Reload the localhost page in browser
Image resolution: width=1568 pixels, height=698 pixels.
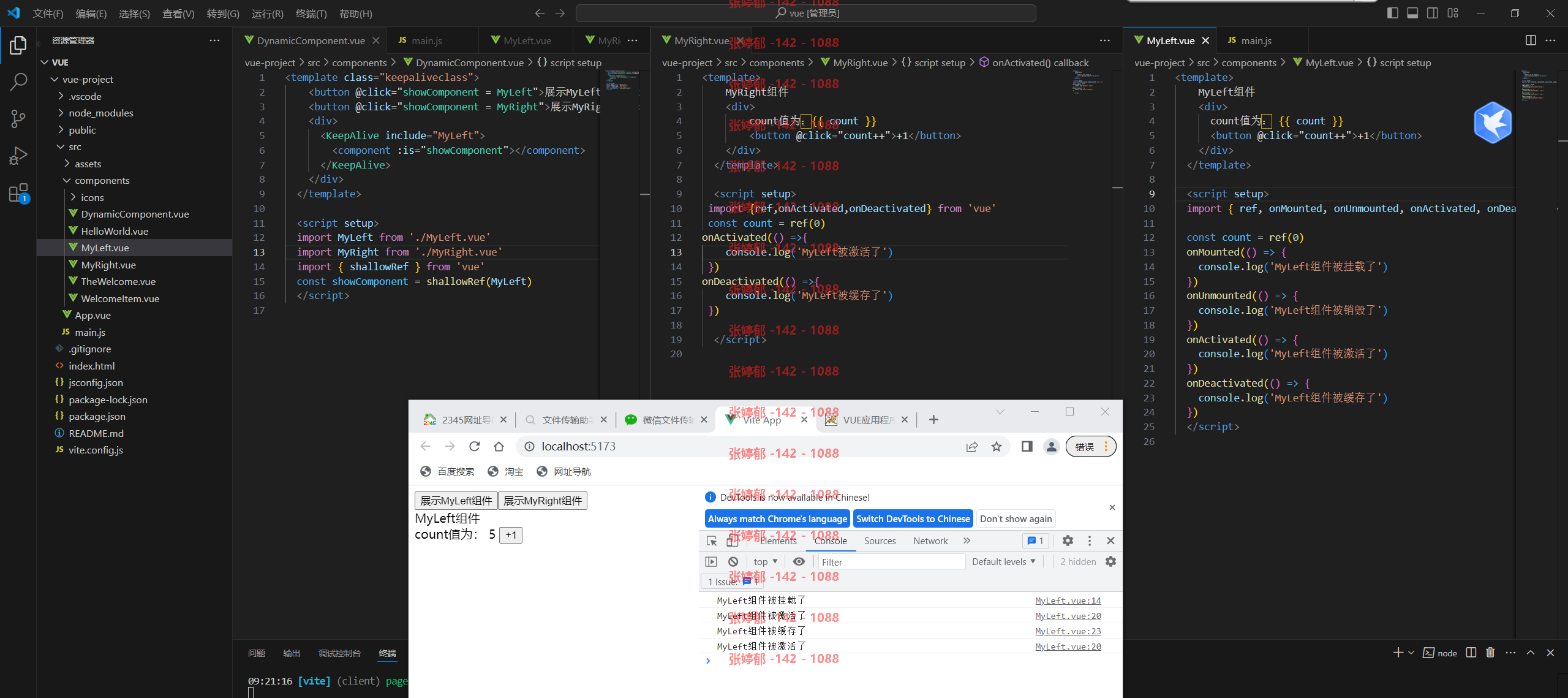(x=474, y=446)
